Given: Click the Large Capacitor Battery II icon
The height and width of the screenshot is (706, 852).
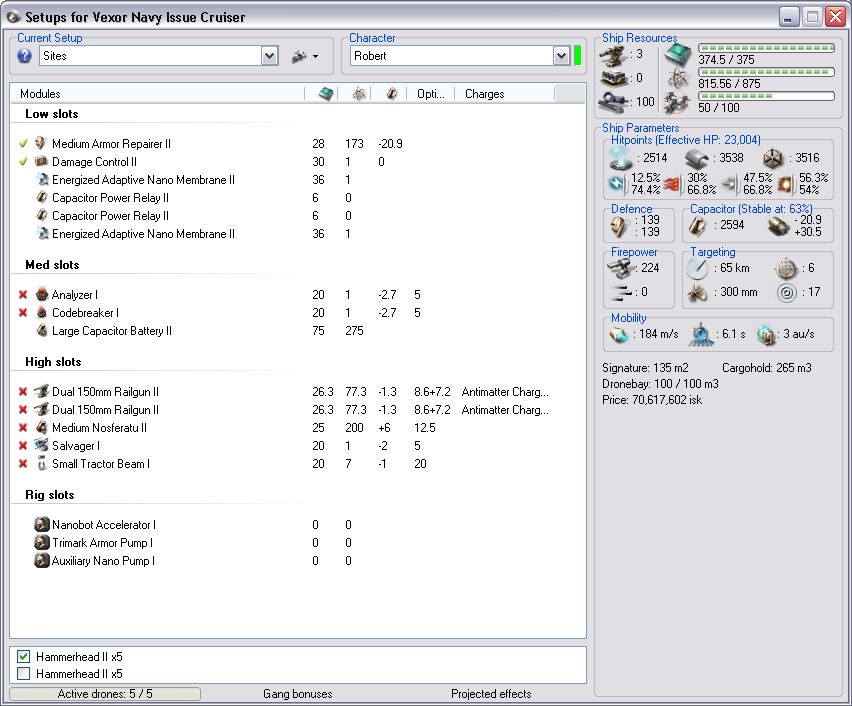Looking at the screenshot, I should [x=41, y=330].
